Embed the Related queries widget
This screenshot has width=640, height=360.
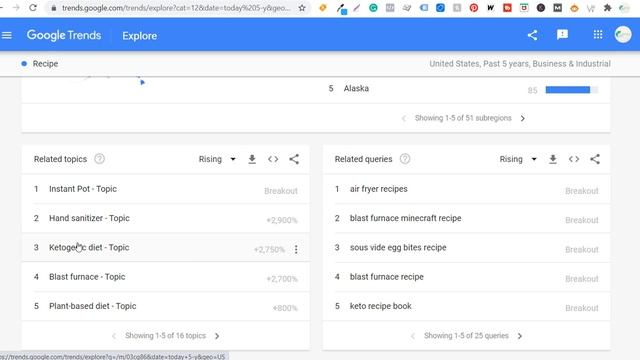574,159
